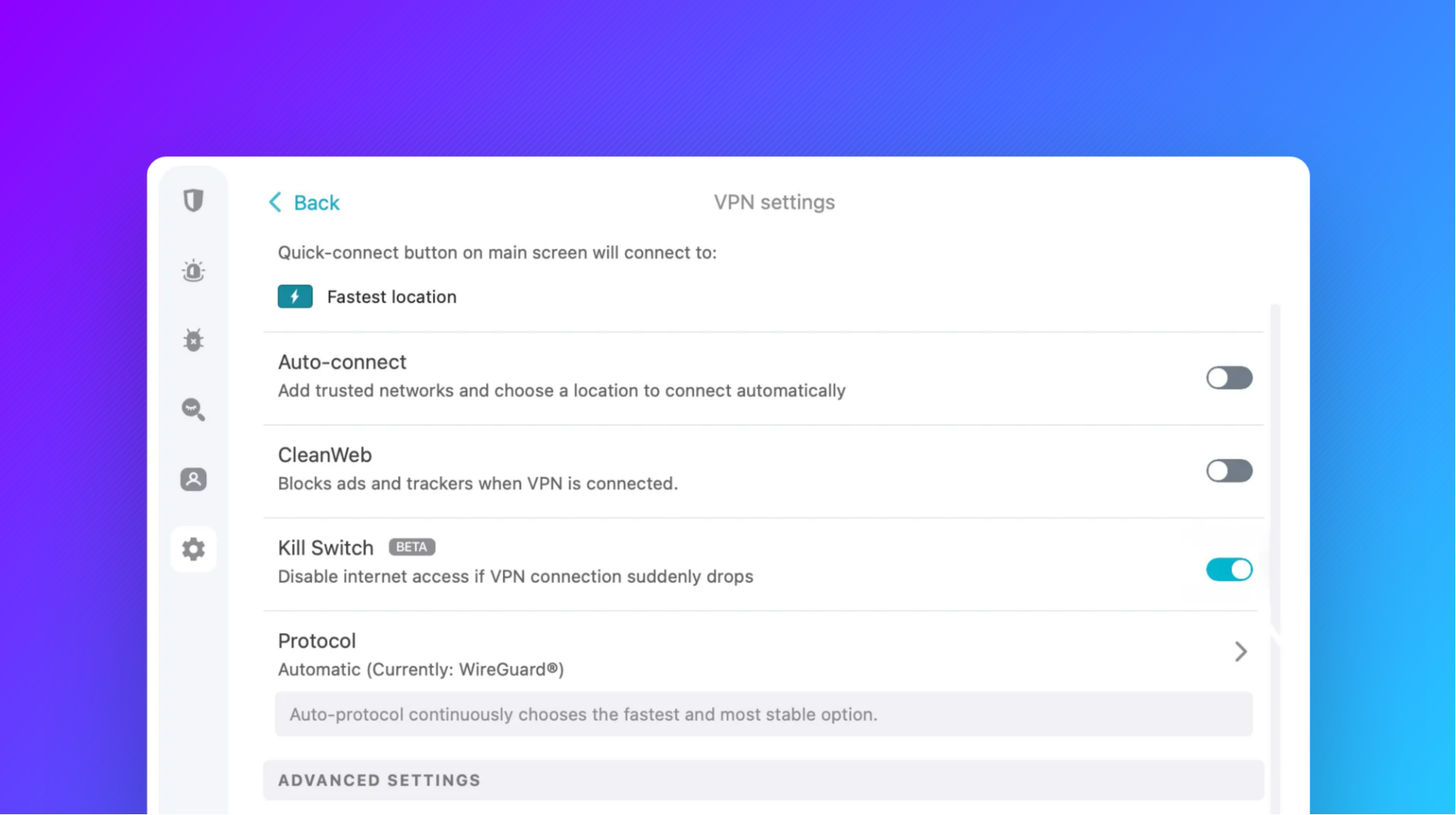Disable the Kill Switch toggle
Image resolution: width=1456 pixels, height=815 pixels.
pyautogui.click(x=1228, y=569)
